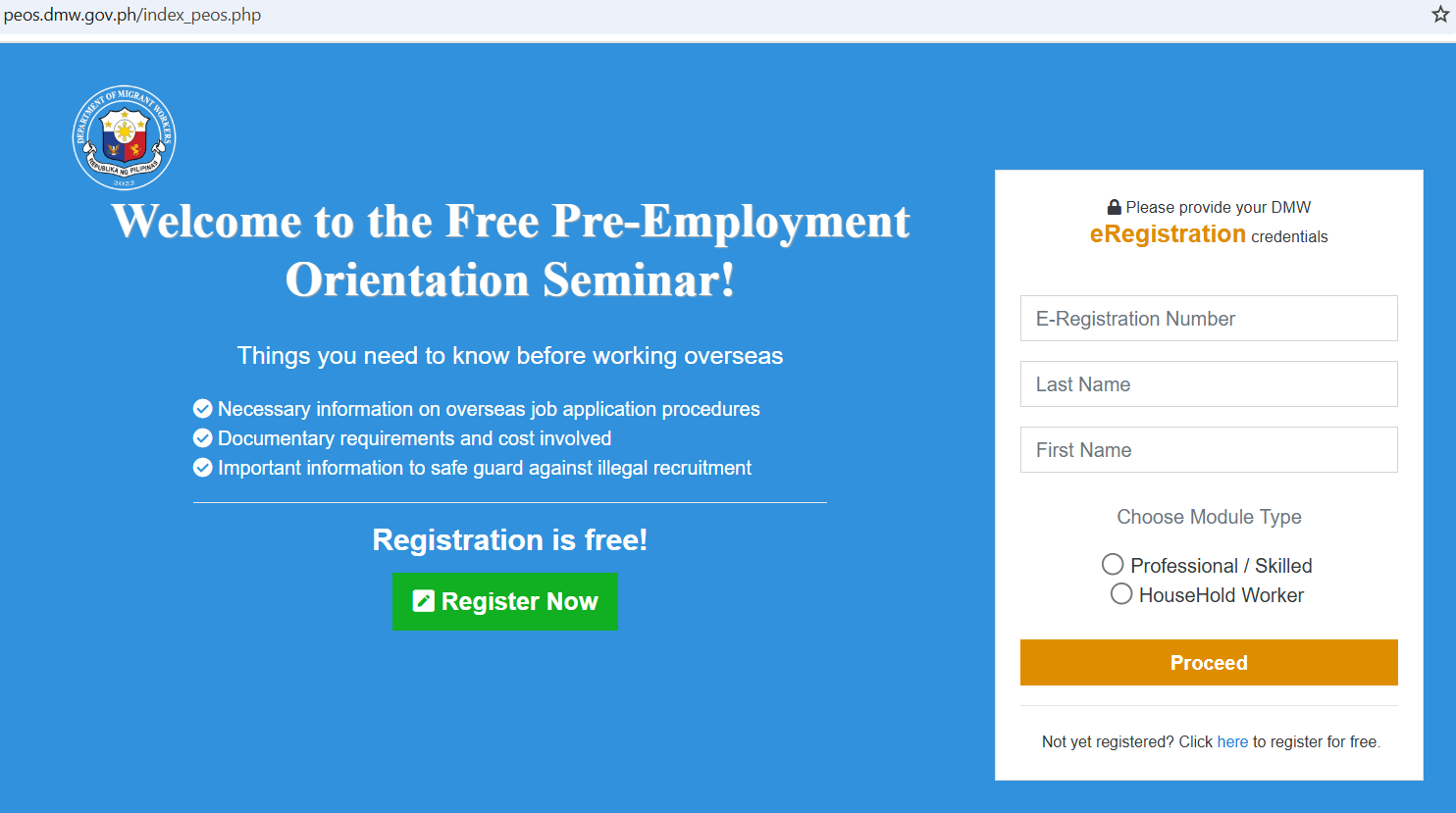Screen dimensions: 1456x813
Task: Click the 'Choose Module Type' label
Action: 1209,517
